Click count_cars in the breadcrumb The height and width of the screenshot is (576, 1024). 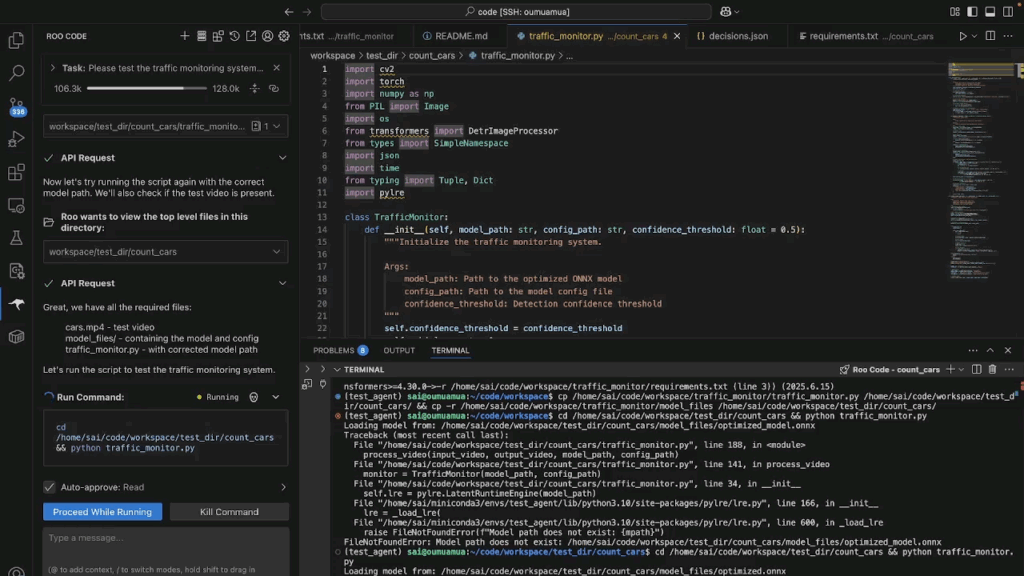(432, 56)
